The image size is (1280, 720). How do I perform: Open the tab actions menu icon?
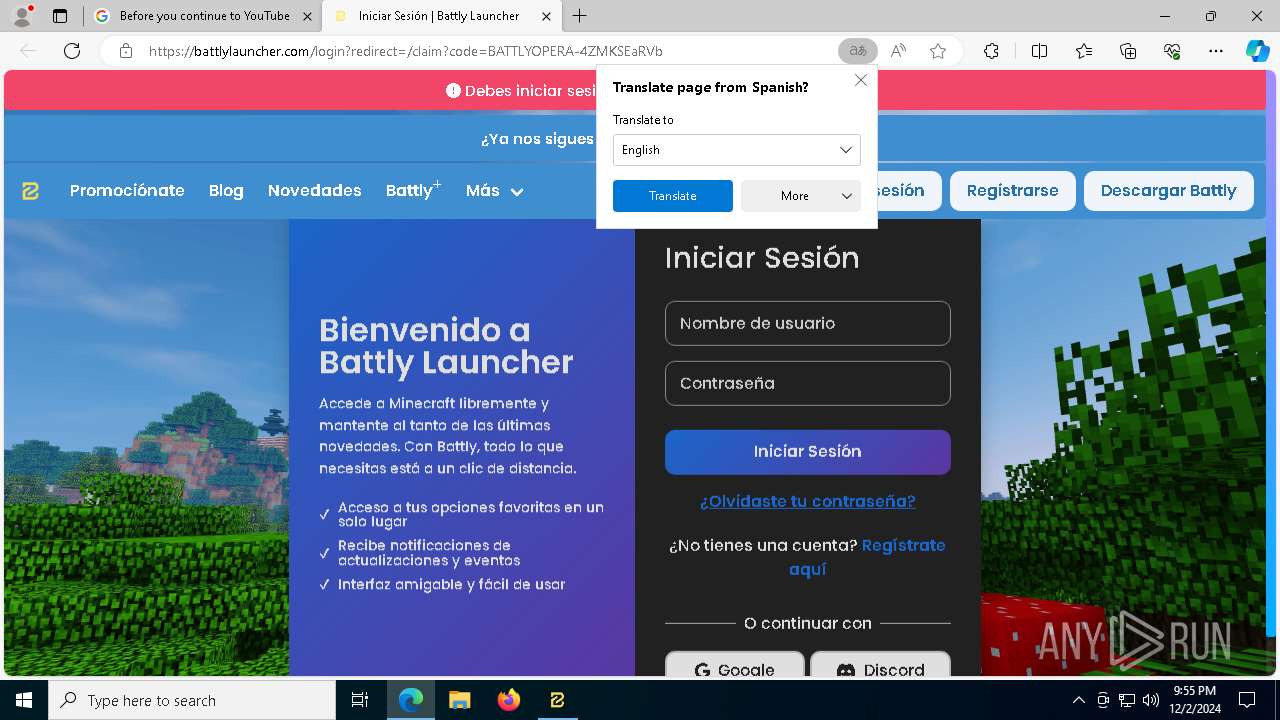pyautogui.click(x=60, y=16)
